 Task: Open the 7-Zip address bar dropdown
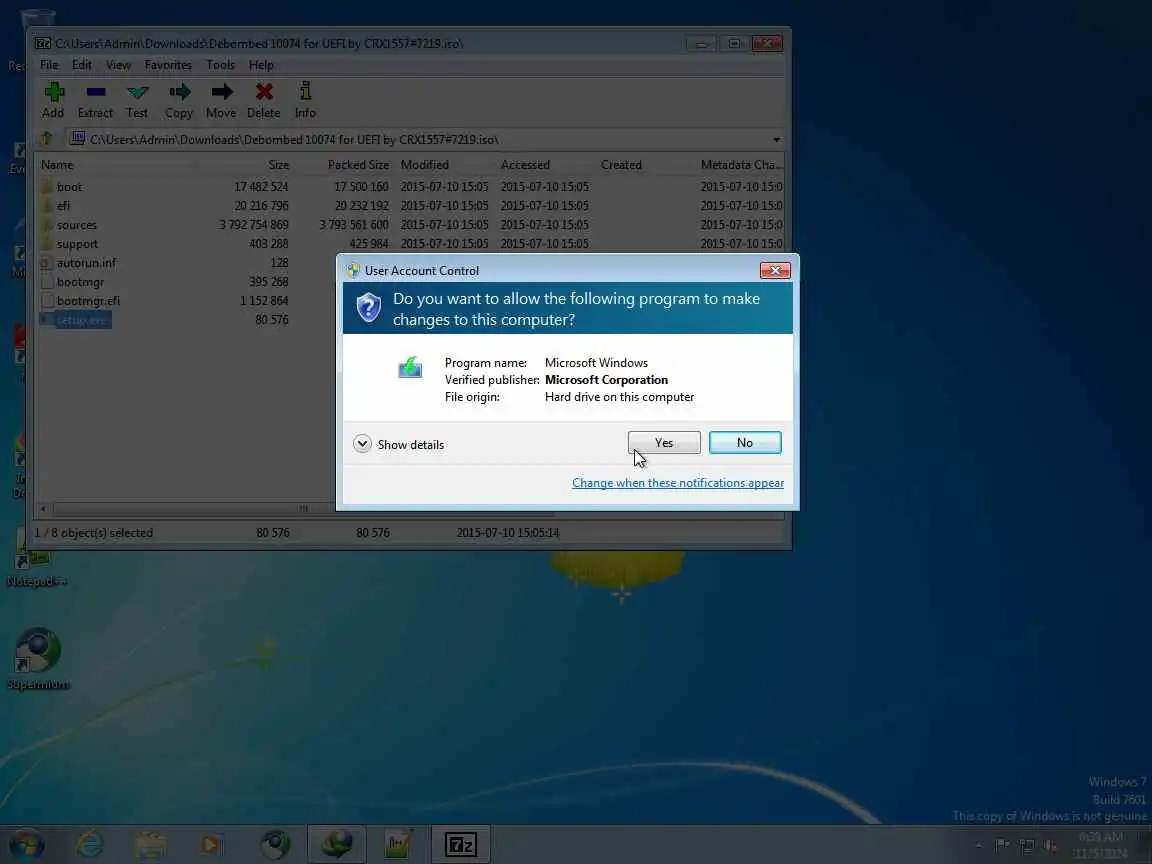pos(777,140)
